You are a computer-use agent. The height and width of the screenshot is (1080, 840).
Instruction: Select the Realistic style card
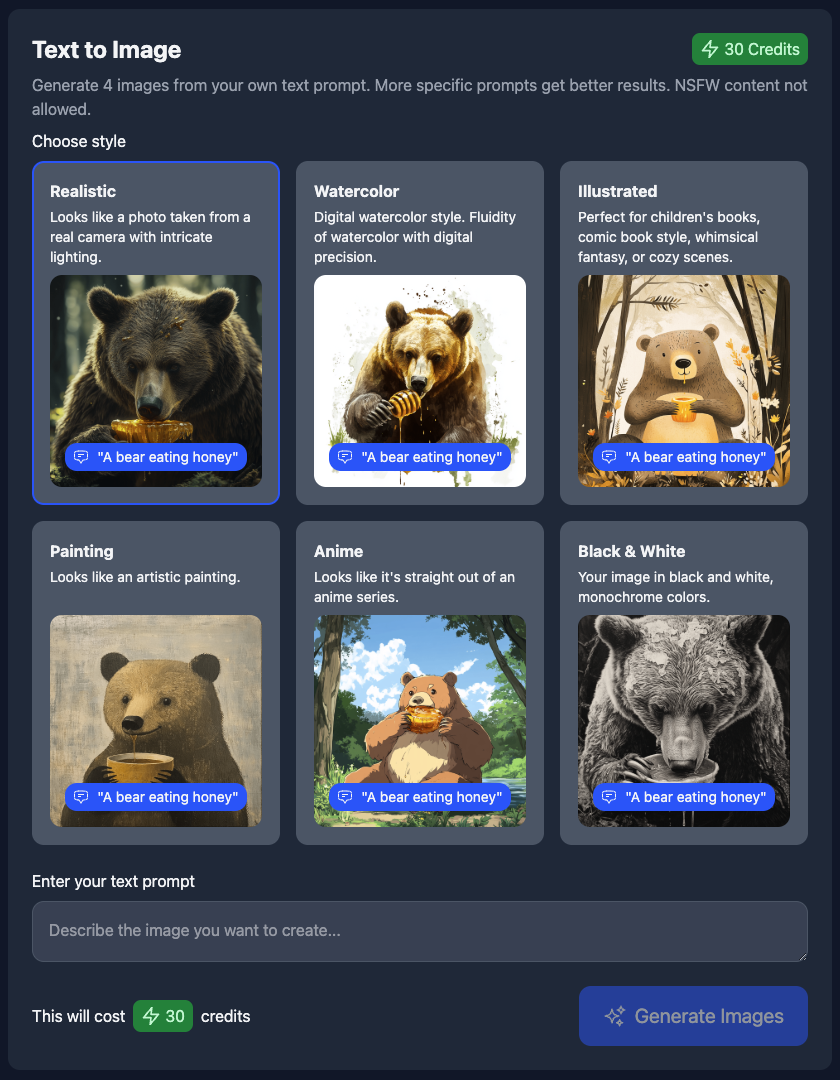pyautogui.click(x=156, y=333)
